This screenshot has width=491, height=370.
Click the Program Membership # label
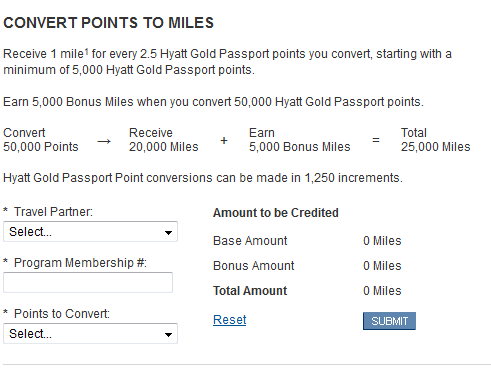click(80, 263)
